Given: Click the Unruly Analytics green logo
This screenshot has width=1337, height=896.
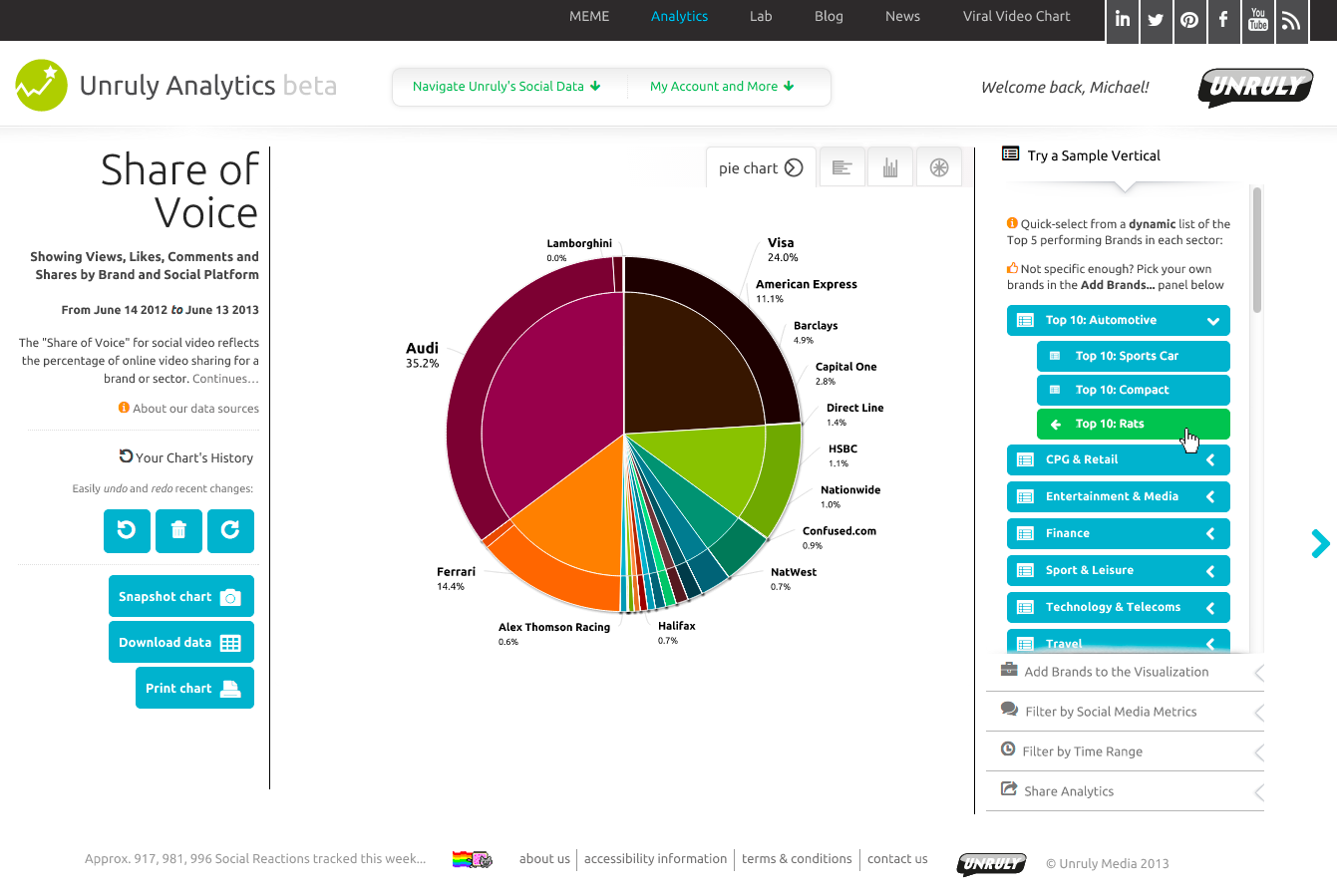Looking at the screenshot, I should tap(42, 85).
